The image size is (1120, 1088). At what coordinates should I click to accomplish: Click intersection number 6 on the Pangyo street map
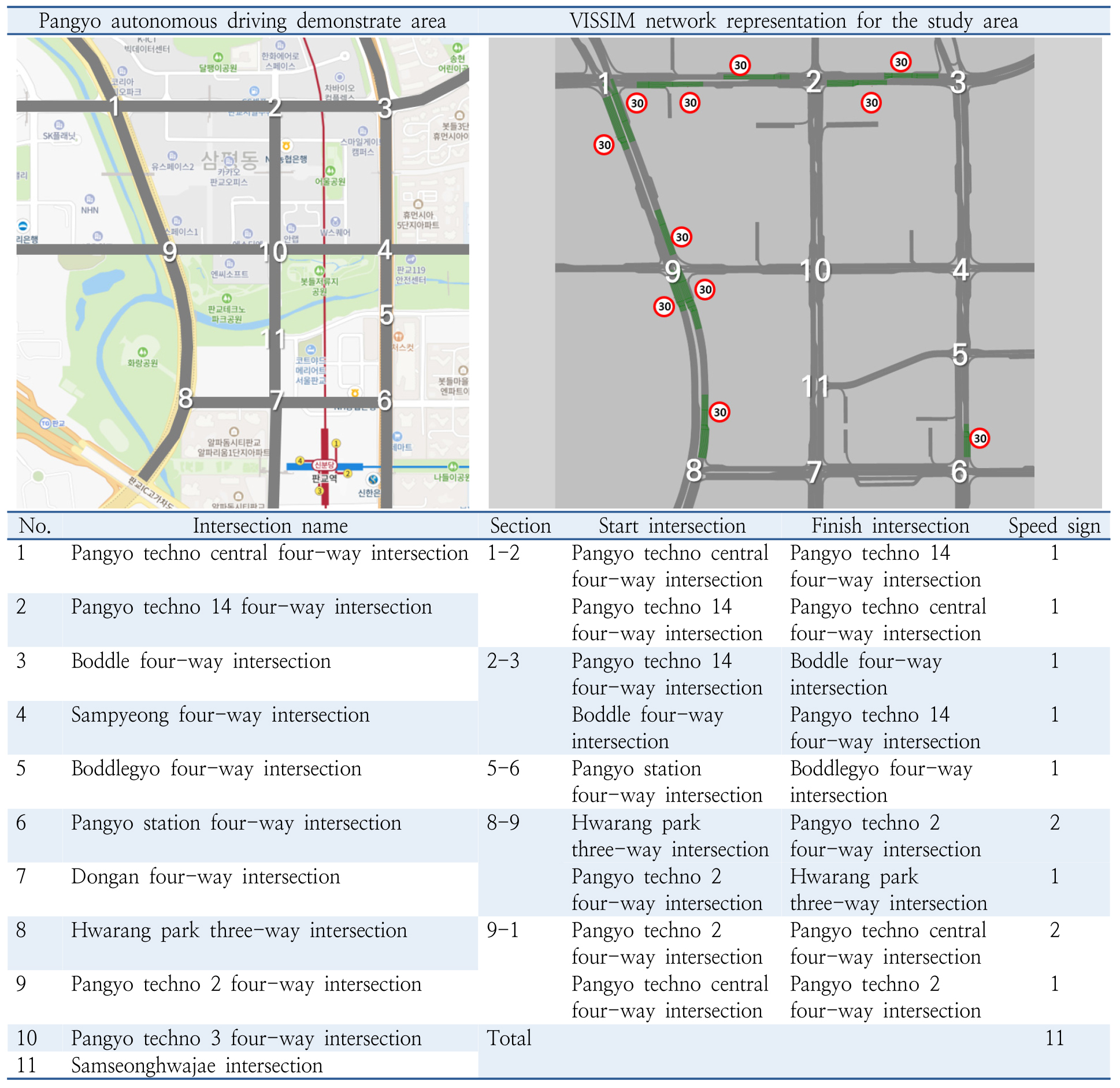384,400
